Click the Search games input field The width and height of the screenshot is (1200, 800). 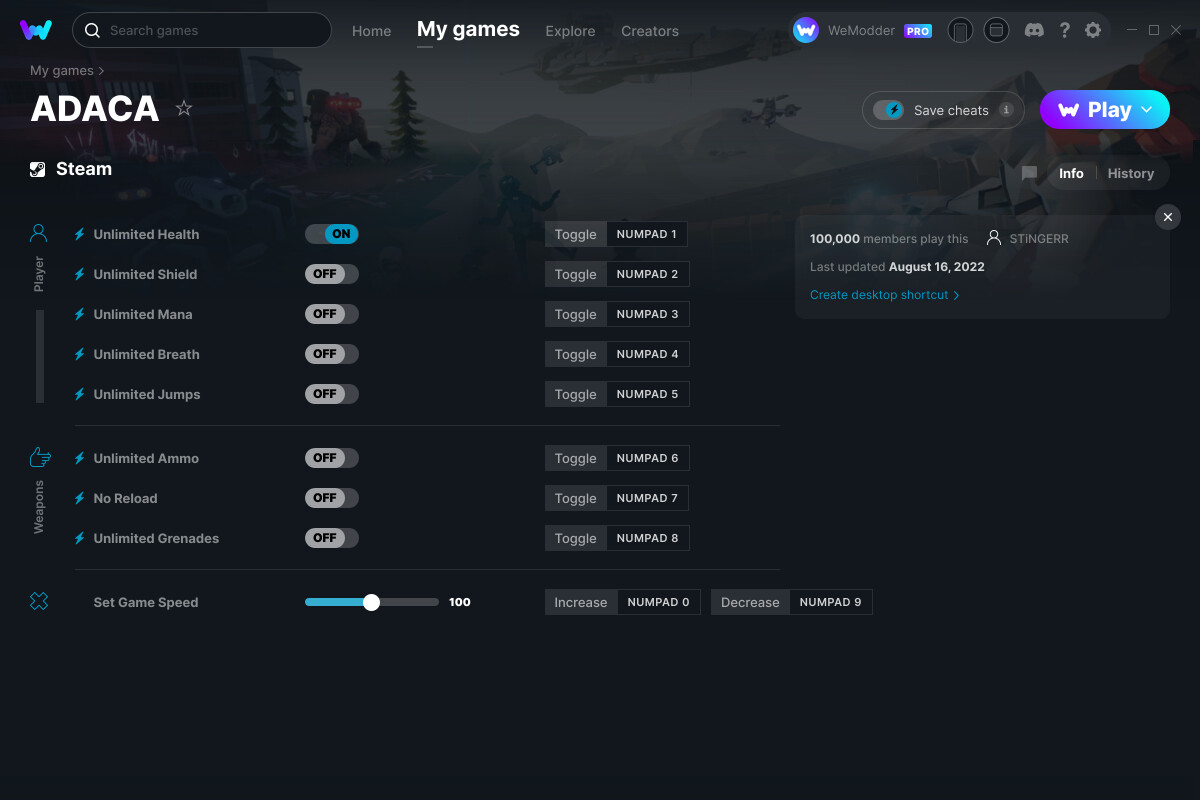point(200,30)
